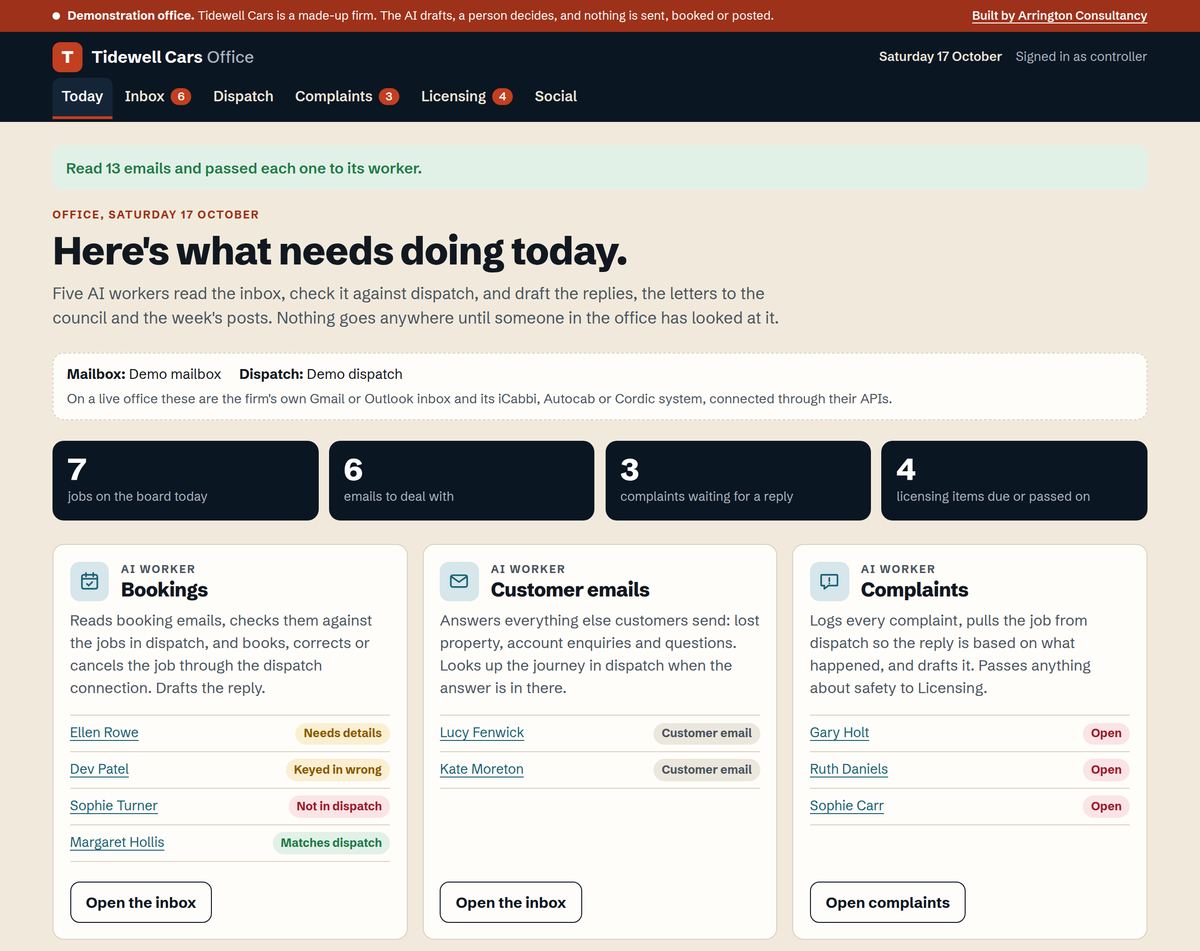The image size is (1200, 951).
Task: Open Margaret Hollis's booking email
Action: point(117,842)
